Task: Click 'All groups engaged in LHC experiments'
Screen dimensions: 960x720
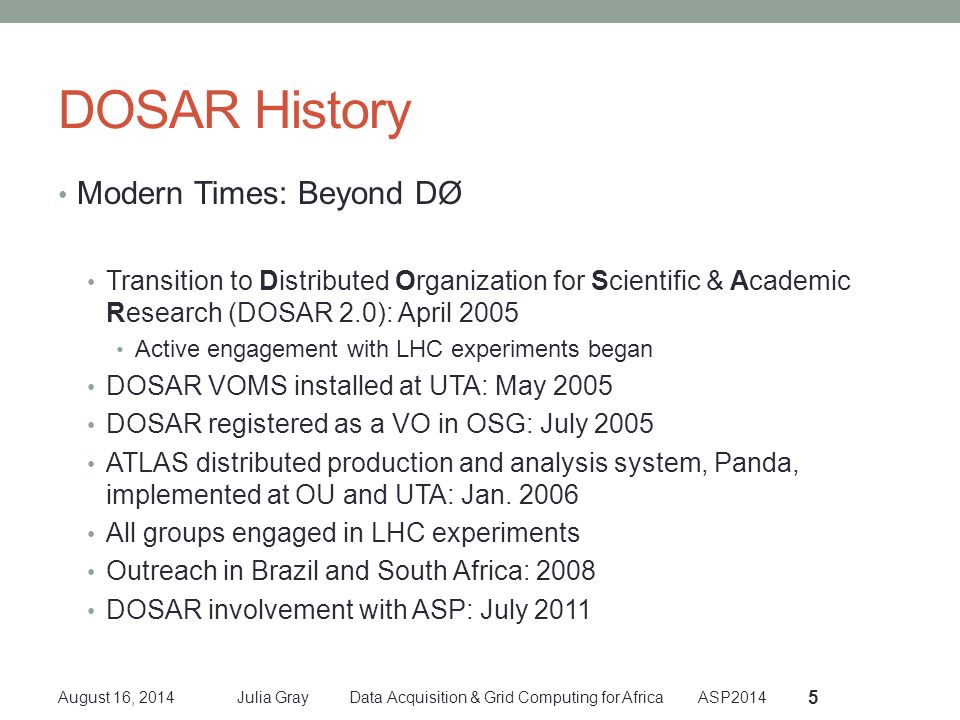Action: tap(343, 533)
